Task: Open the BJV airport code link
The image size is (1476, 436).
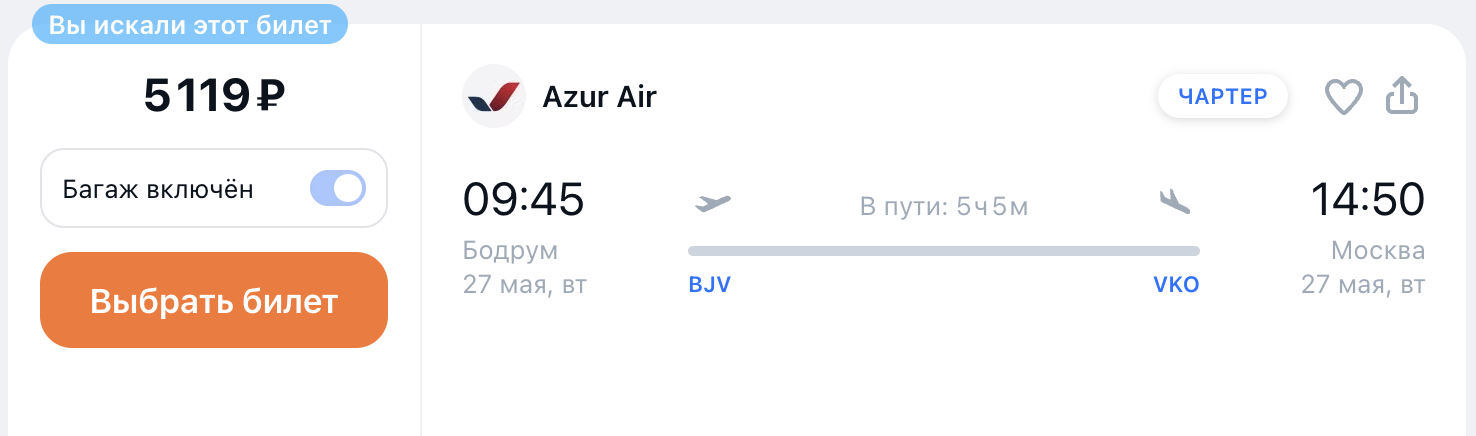Action: pos(710,285)
